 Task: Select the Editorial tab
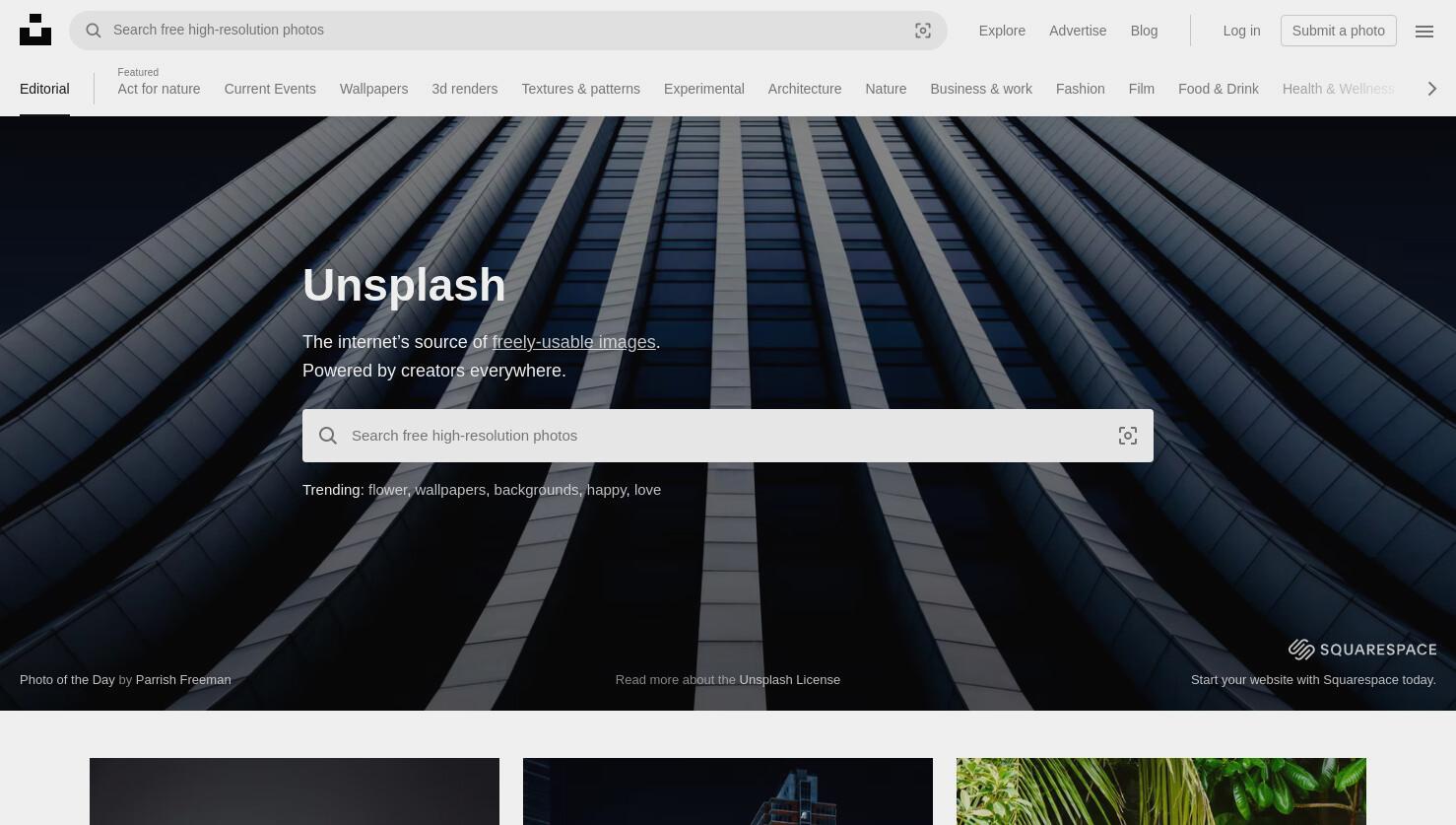click(x=44, y=89)
